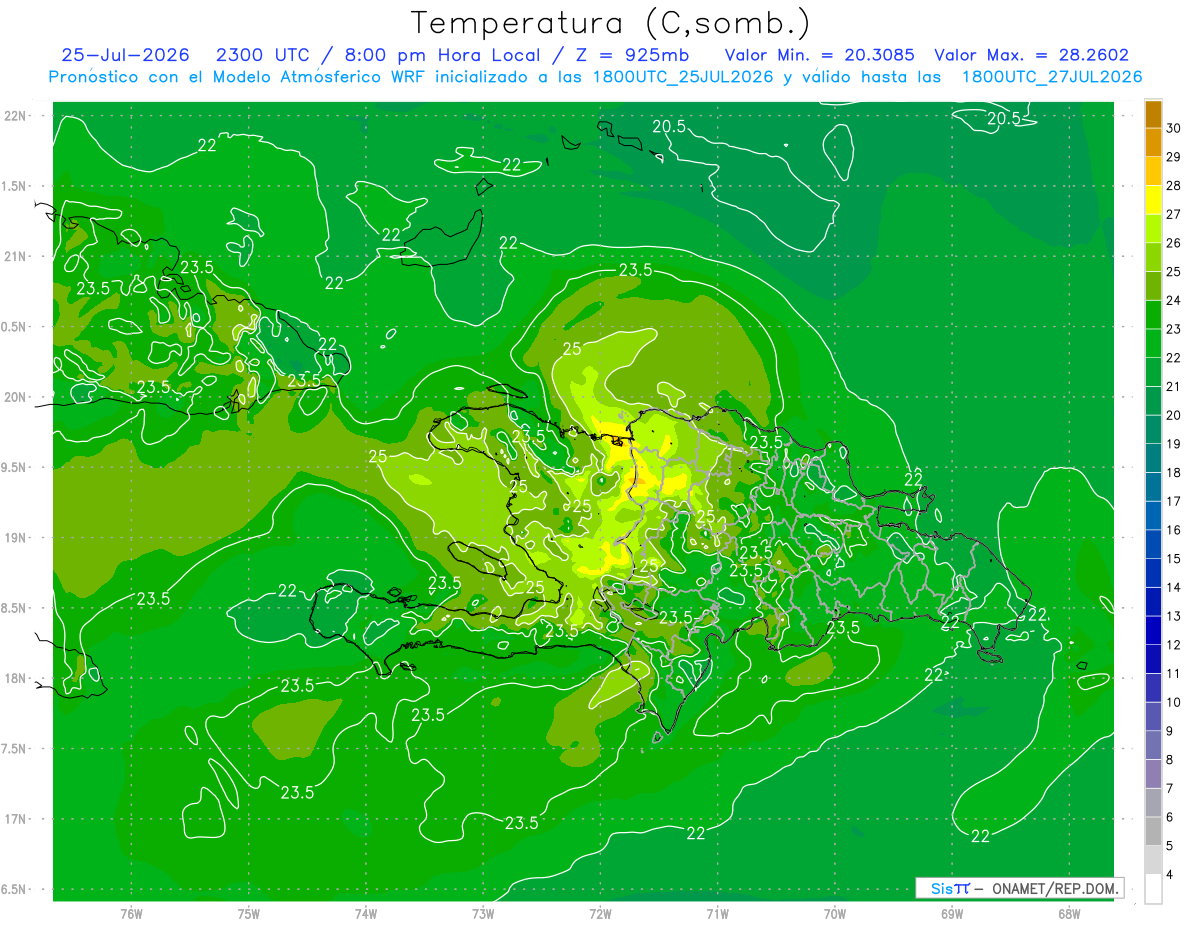Click the '73W' longitude axis label
The height and width of the screenshot is (927, 1200).
pos(483,913)
